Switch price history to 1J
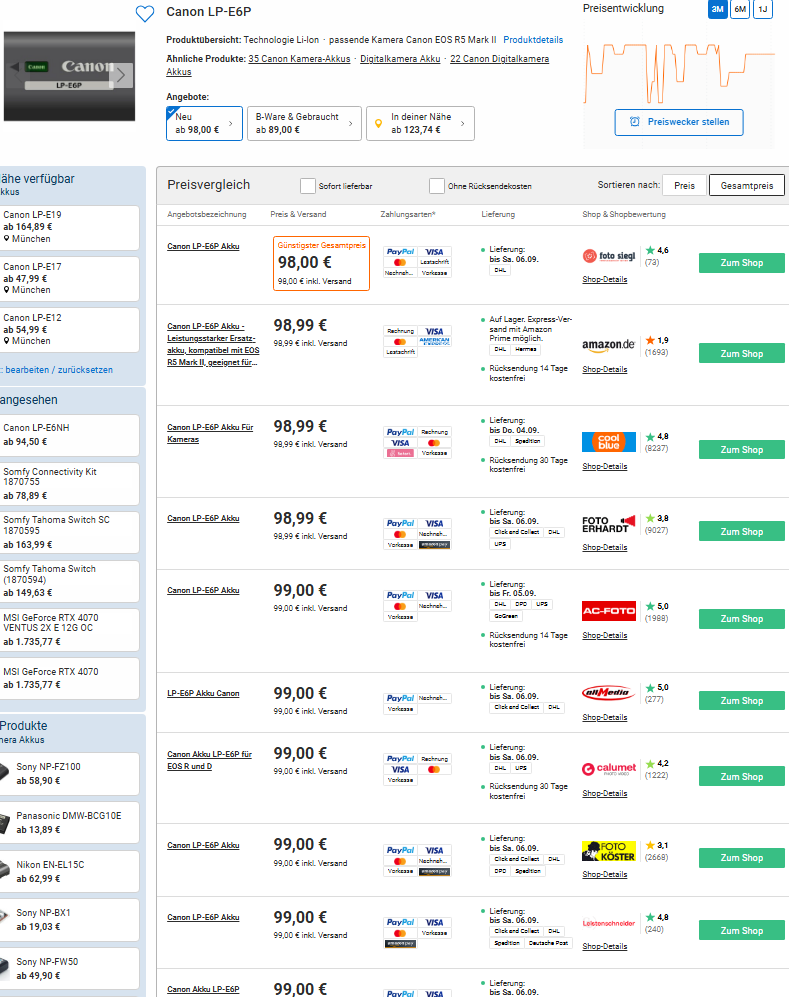Image resolution: width=789 pixels, height=997 pixels. tap(763, 9)
